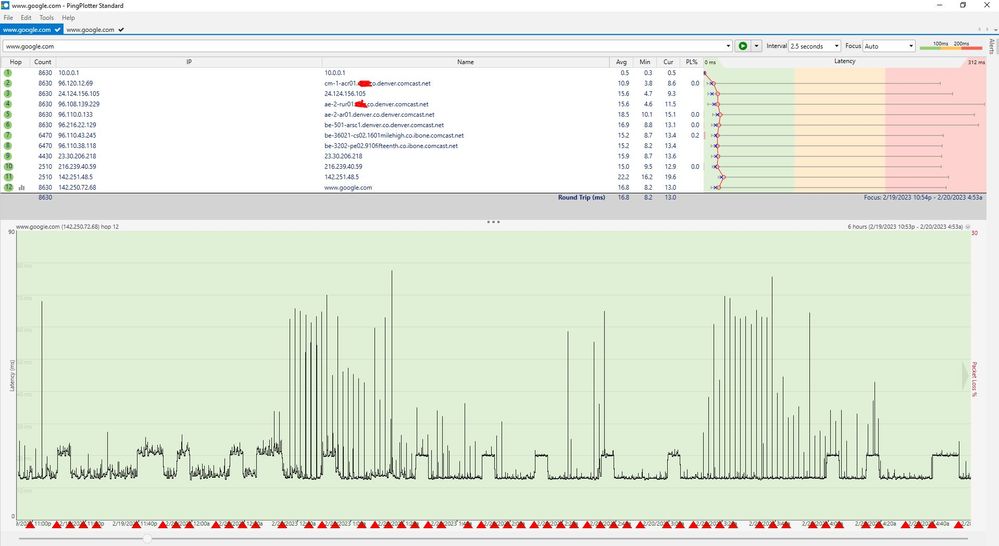Click the timeline scroll slider thumb at bottom
This screenshot has width=999, height=546.
[x=147, y=538]
